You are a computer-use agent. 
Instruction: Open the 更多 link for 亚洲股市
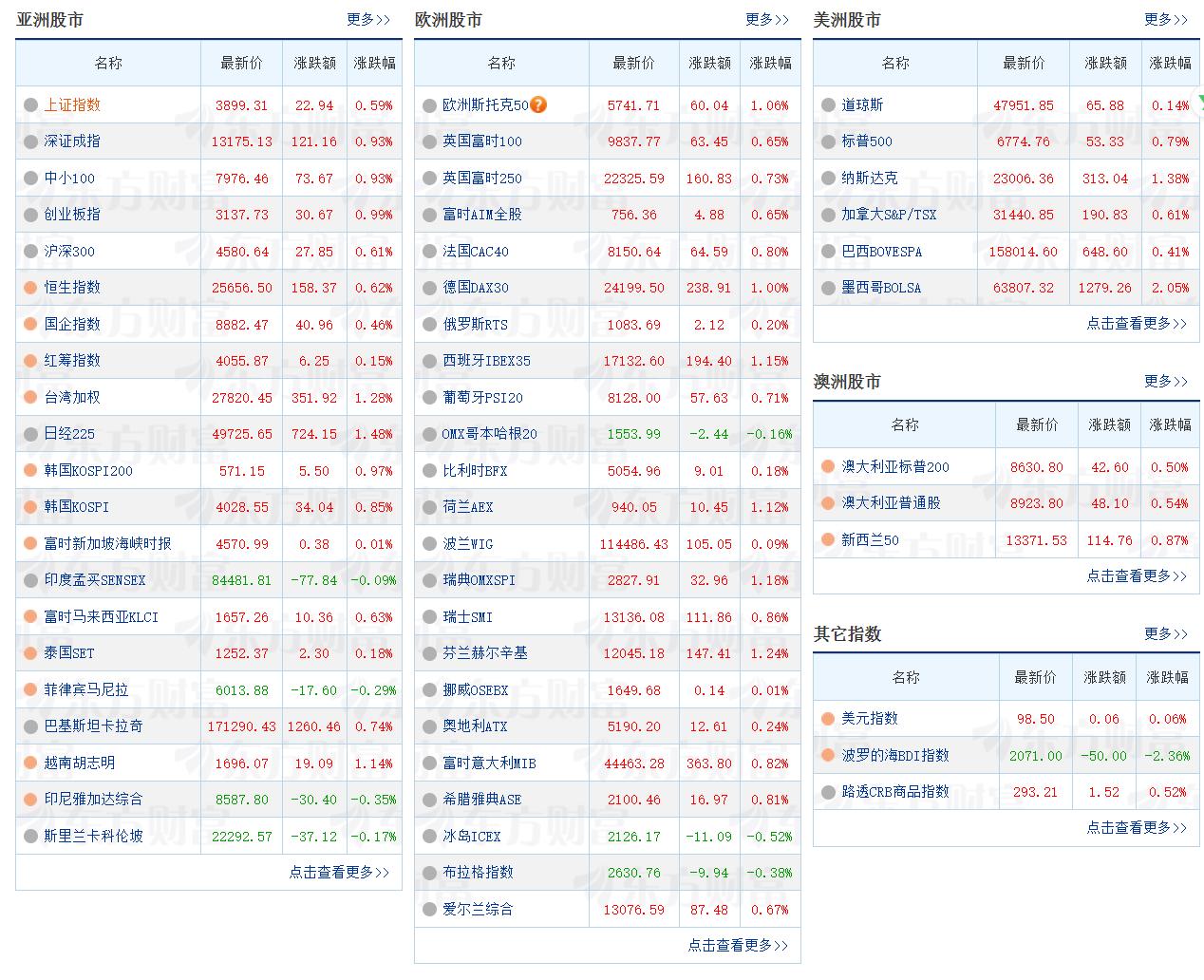click(x=368, y=19)
